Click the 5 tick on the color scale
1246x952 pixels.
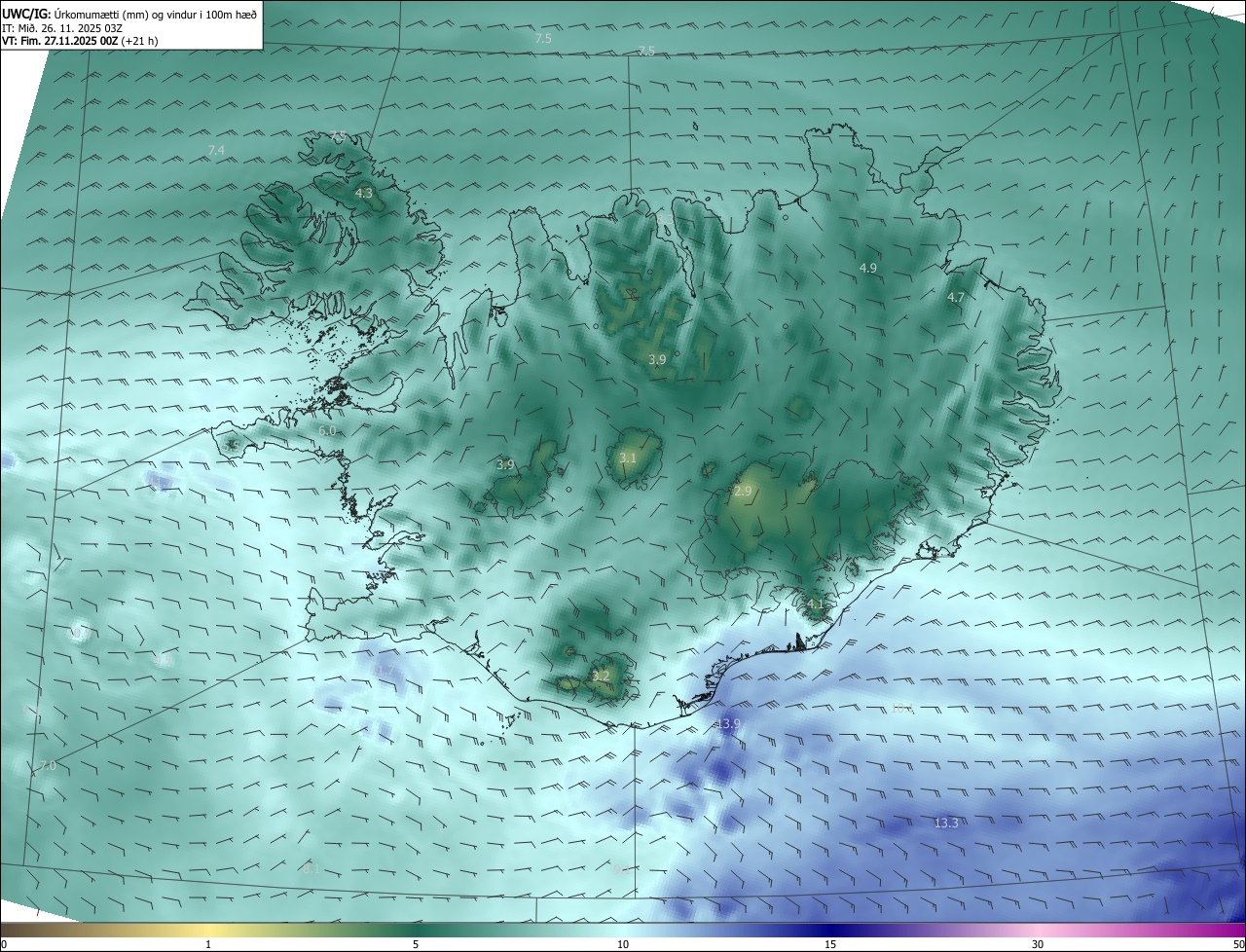[416, 944]
